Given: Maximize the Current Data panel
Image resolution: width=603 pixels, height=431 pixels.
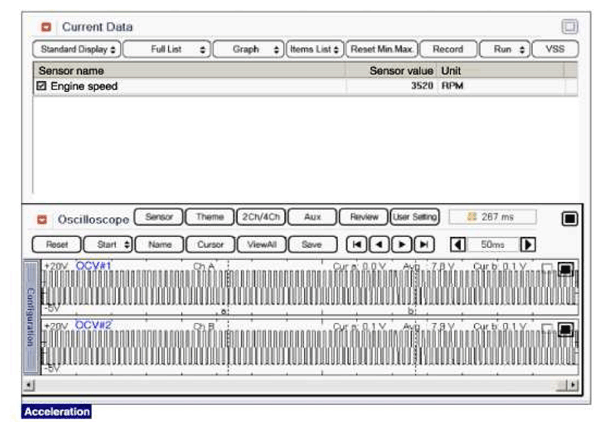Looking at the screenshot, I should point(569,27).
